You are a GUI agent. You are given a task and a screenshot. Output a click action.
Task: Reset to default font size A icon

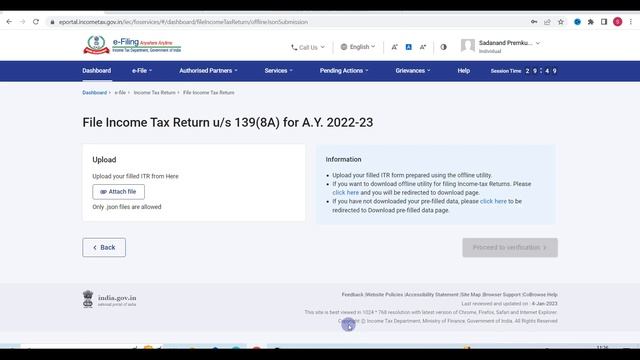click(x=409, y=47)
